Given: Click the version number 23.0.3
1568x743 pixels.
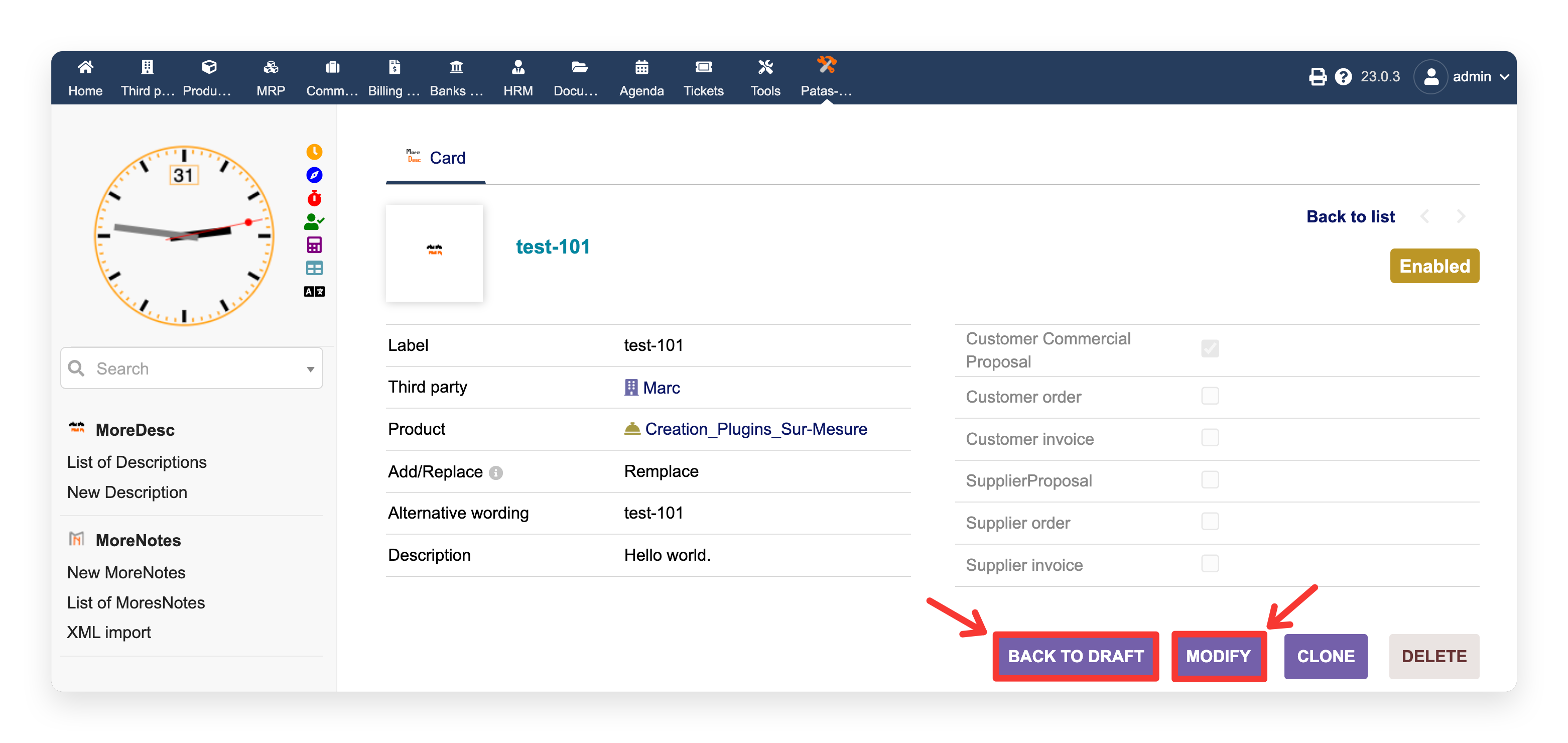Looking at the screenshot, I should click(x=1380, y=77).
